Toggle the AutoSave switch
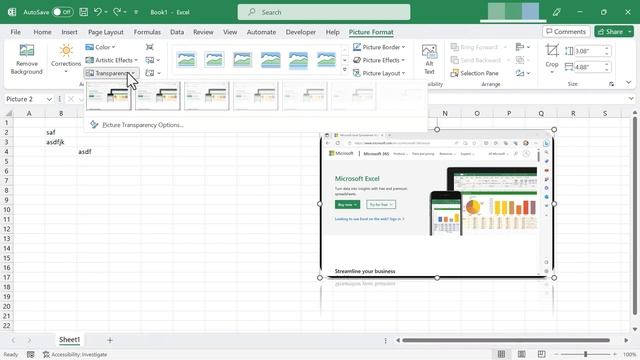This screenshot has width=640, height=360. pos(62,12)
